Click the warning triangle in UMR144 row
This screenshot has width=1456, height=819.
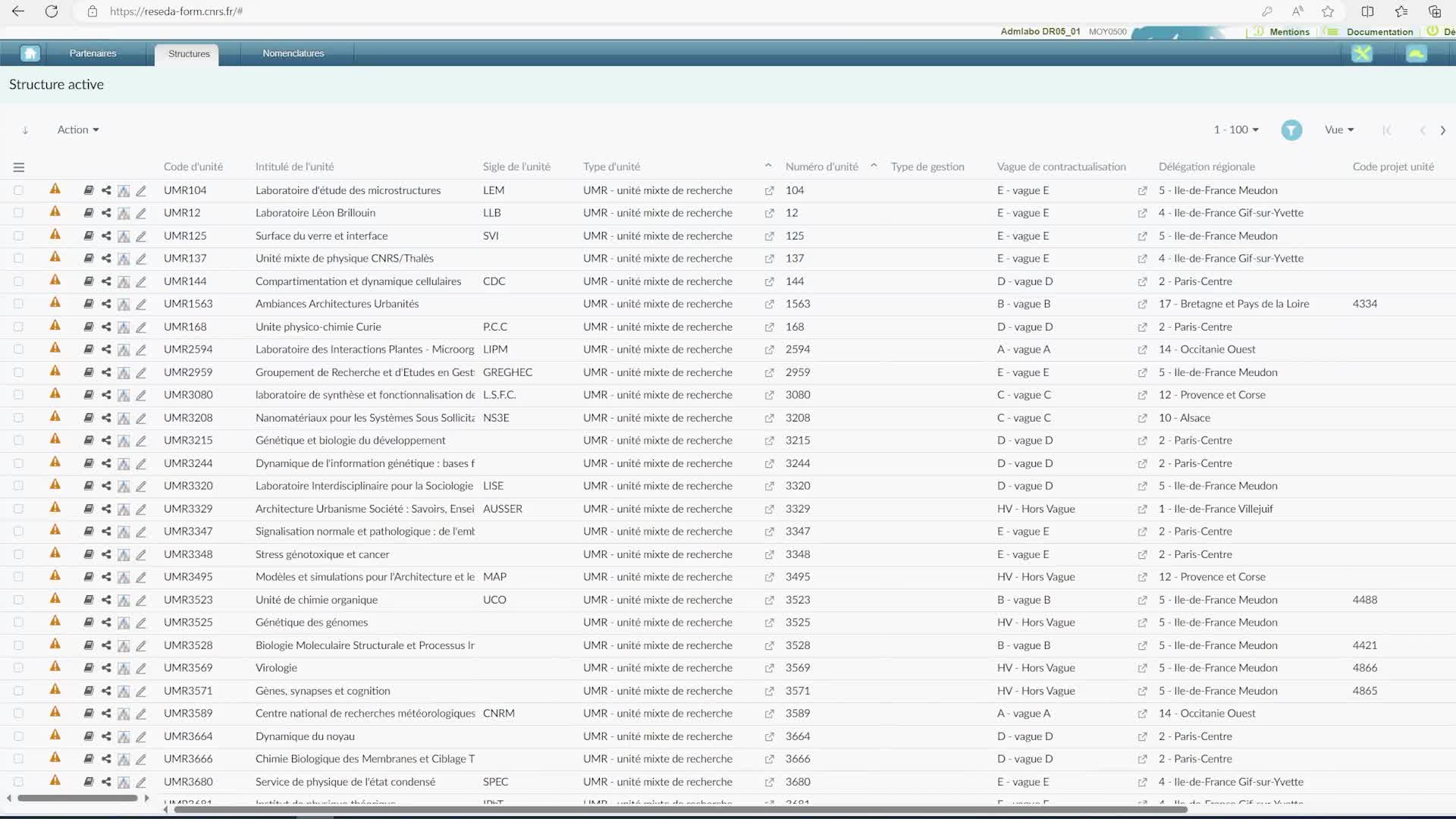(x=55, y=280)
